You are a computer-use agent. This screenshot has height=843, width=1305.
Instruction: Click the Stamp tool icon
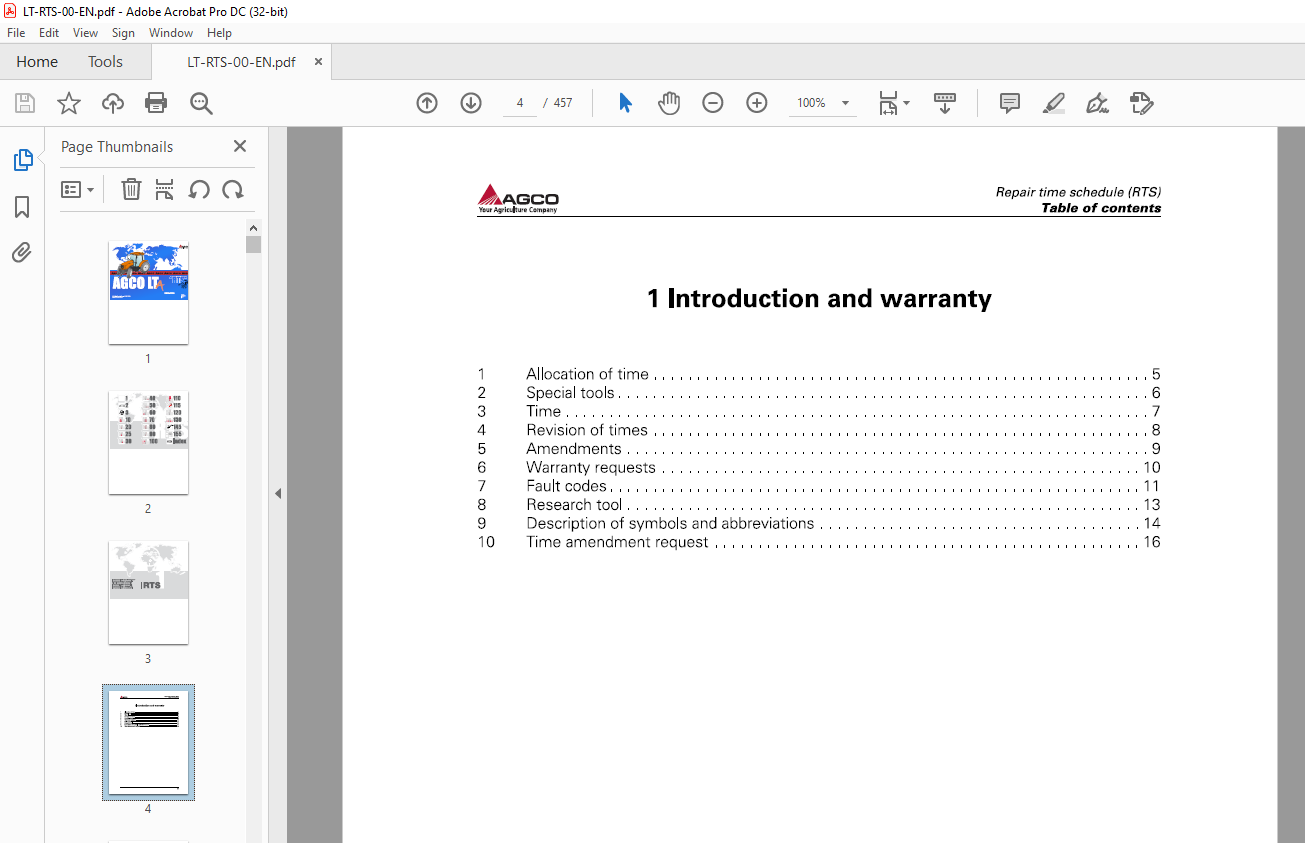pyautogui.click(x=1141, y=103)
